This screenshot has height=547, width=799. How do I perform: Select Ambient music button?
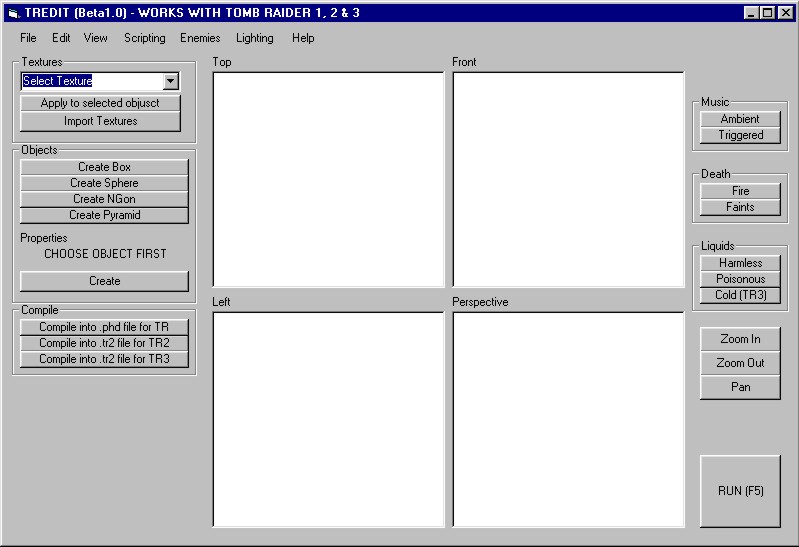coord(740,119)
